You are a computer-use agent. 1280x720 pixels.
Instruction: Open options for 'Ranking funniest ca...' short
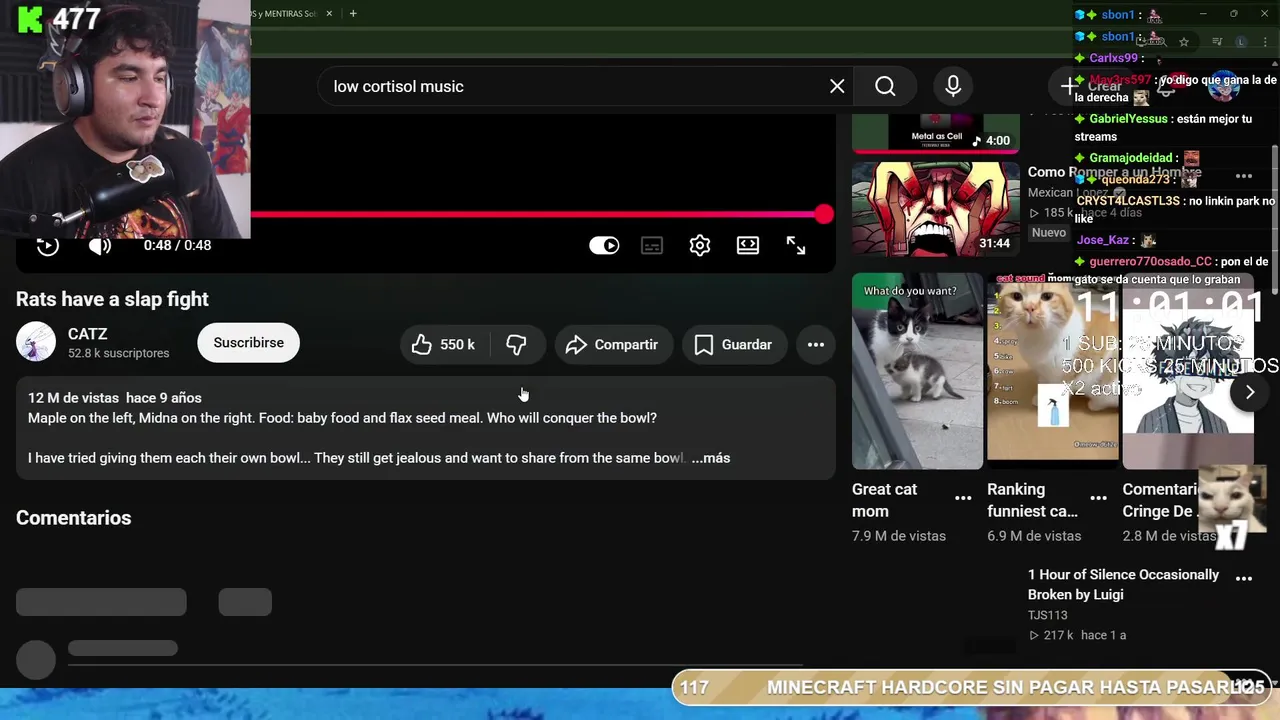1098,498
